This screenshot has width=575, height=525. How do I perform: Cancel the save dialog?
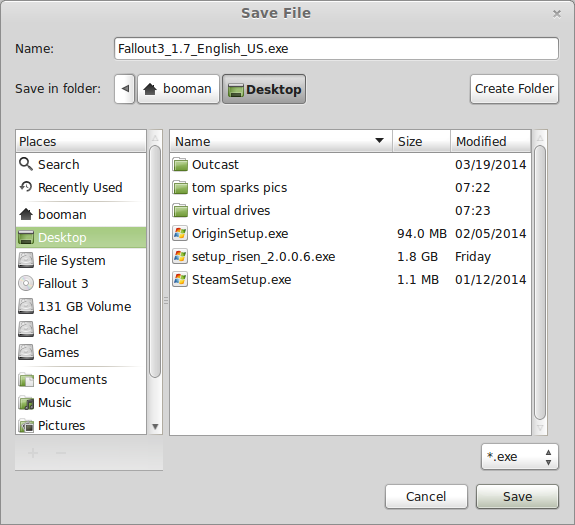pyautogui.click(x=426, y=496)
